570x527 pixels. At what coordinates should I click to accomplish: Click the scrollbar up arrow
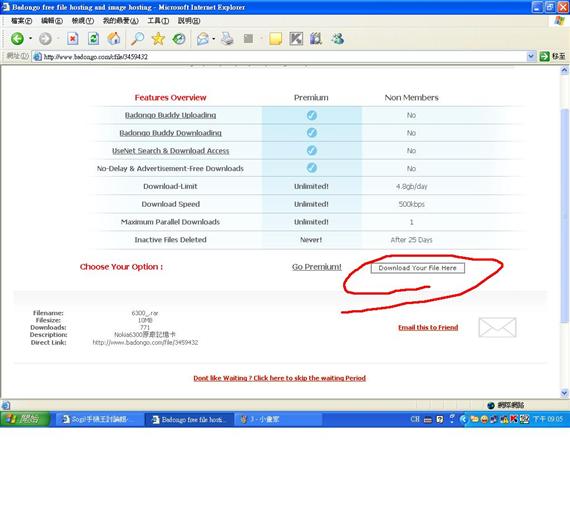(565, 71)
